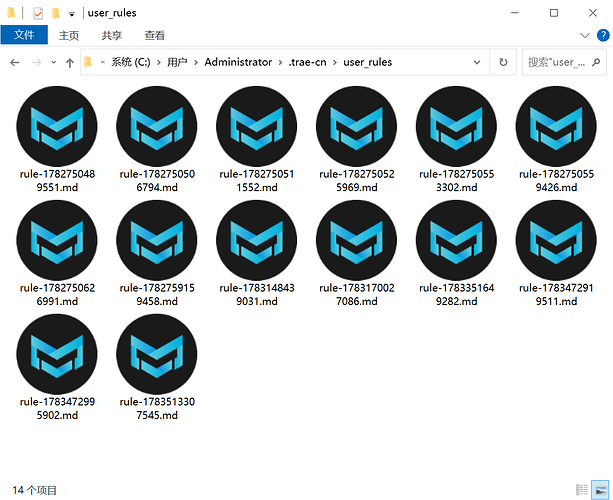Choose rule-1782750559426.md file icon
Viewport: 613px width, 500px height.
click(556, 126)
